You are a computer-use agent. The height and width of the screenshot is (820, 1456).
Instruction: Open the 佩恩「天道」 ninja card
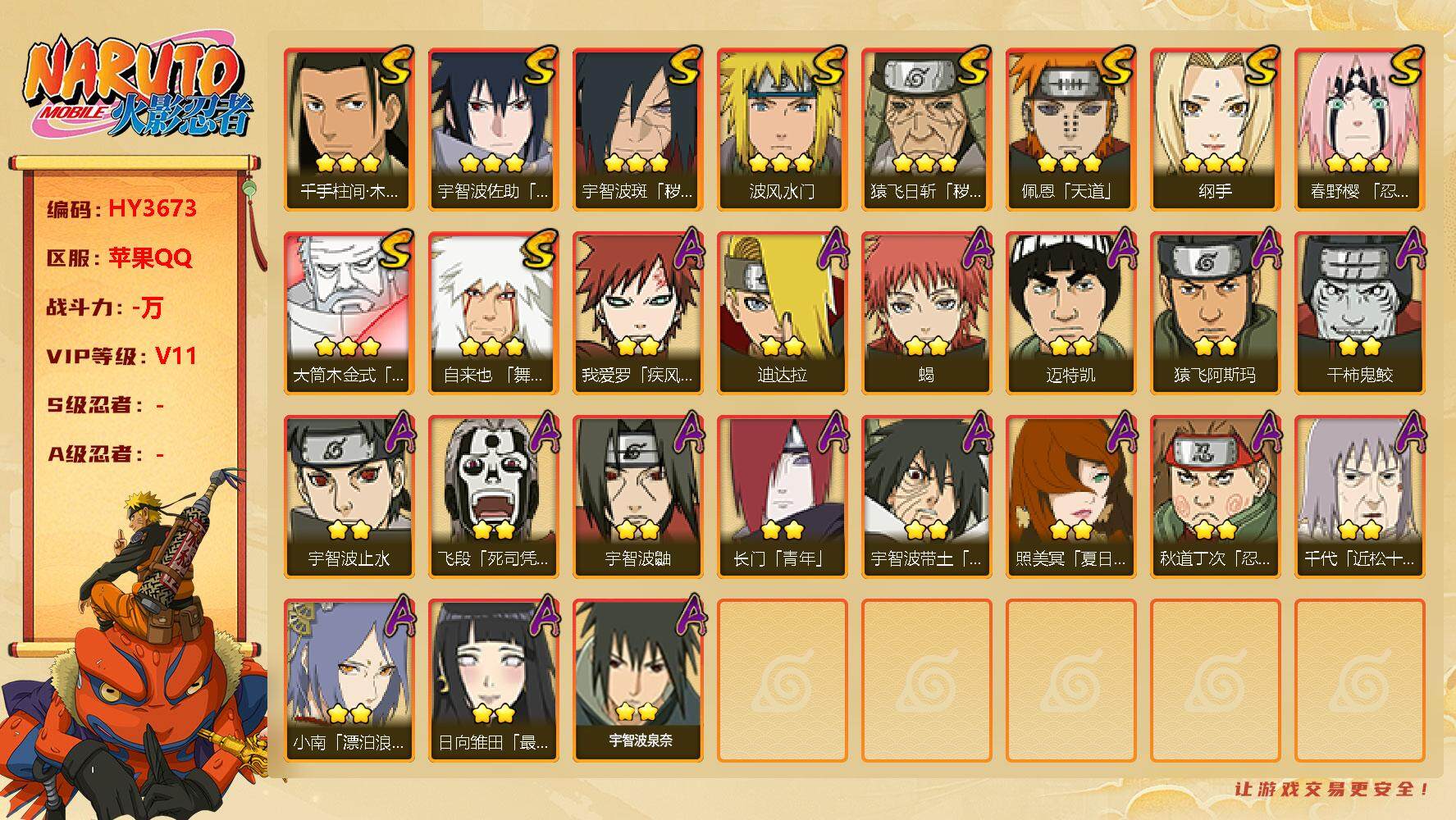[1070, 130]
